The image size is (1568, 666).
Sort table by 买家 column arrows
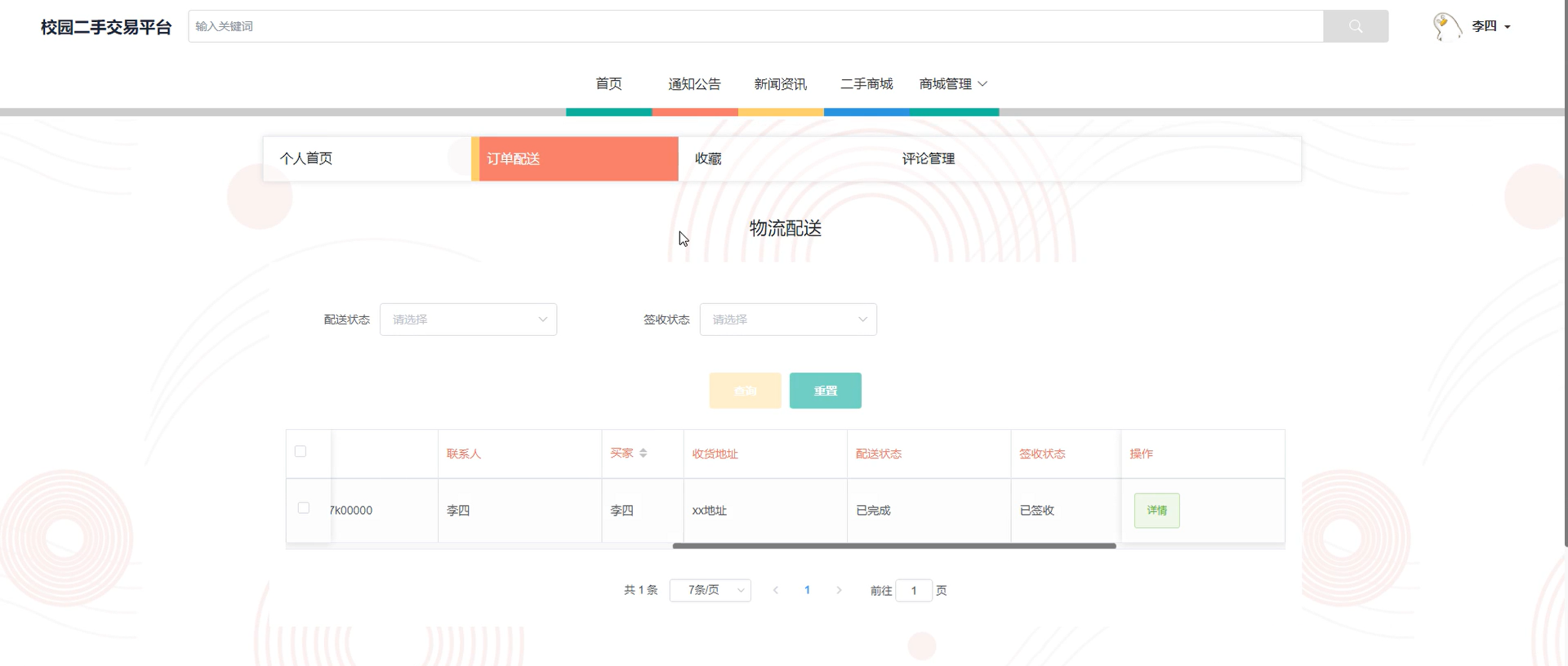click(x=644, y=453)
